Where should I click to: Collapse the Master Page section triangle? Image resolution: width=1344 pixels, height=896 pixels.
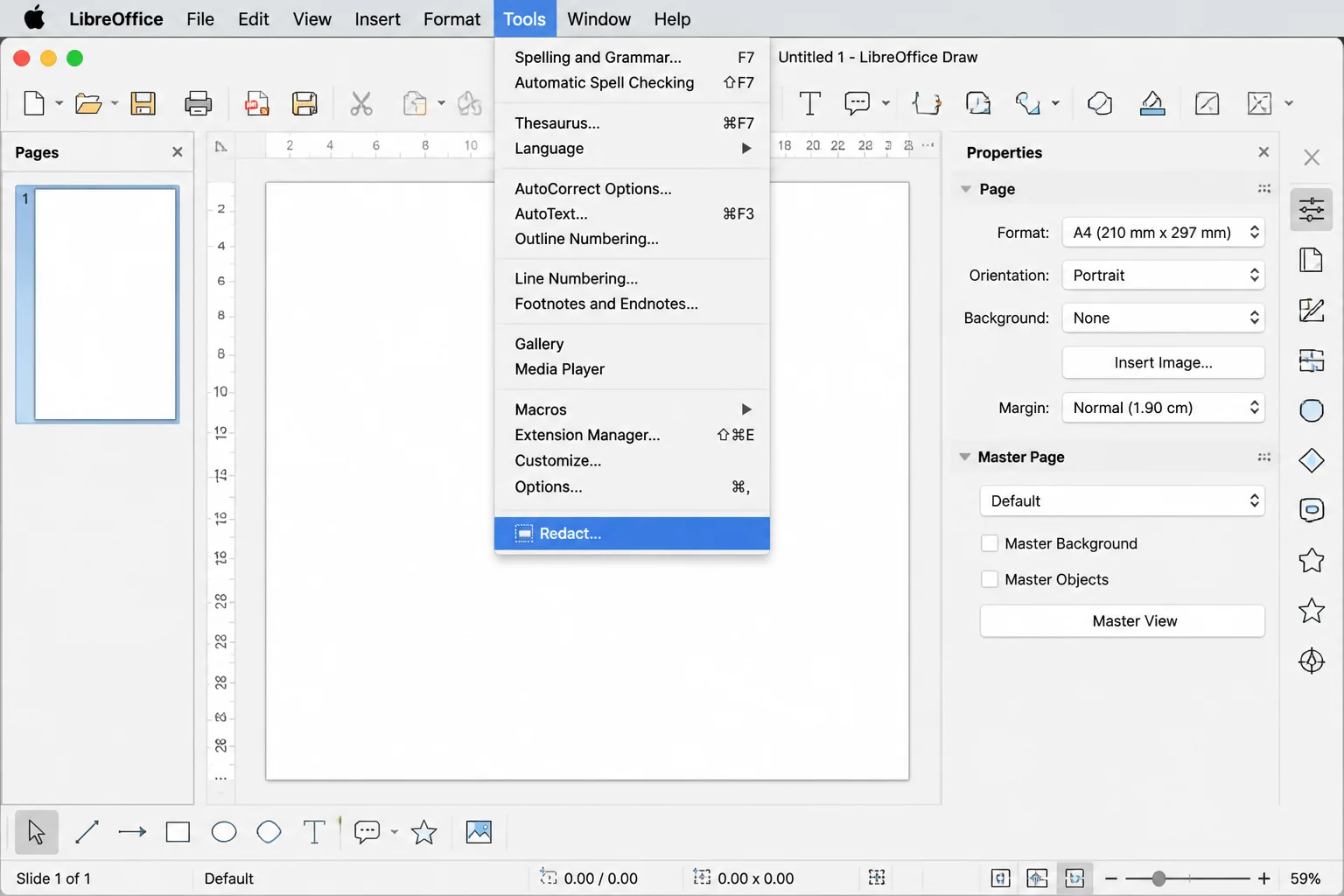964,457
